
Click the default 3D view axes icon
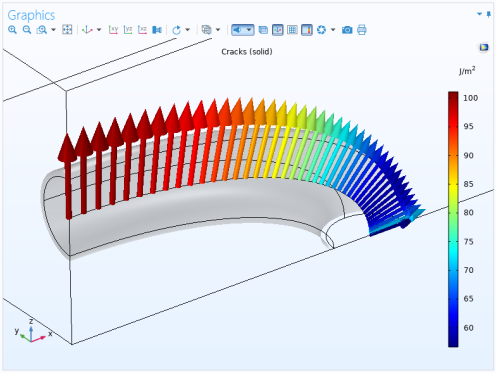pyautogui.click(x=87, y=30)
